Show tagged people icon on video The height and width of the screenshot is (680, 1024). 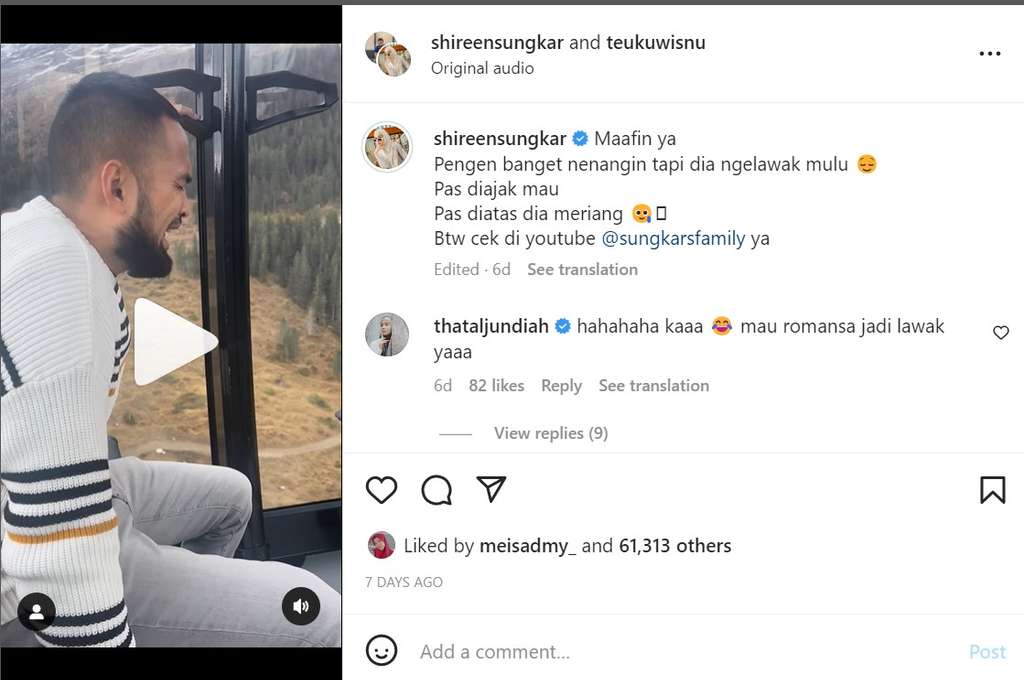[36, 612]
